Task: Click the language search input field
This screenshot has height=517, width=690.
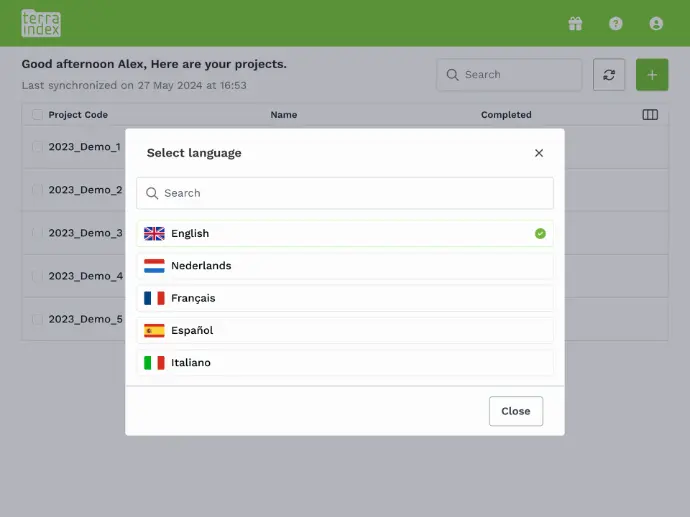Action: 345,193
